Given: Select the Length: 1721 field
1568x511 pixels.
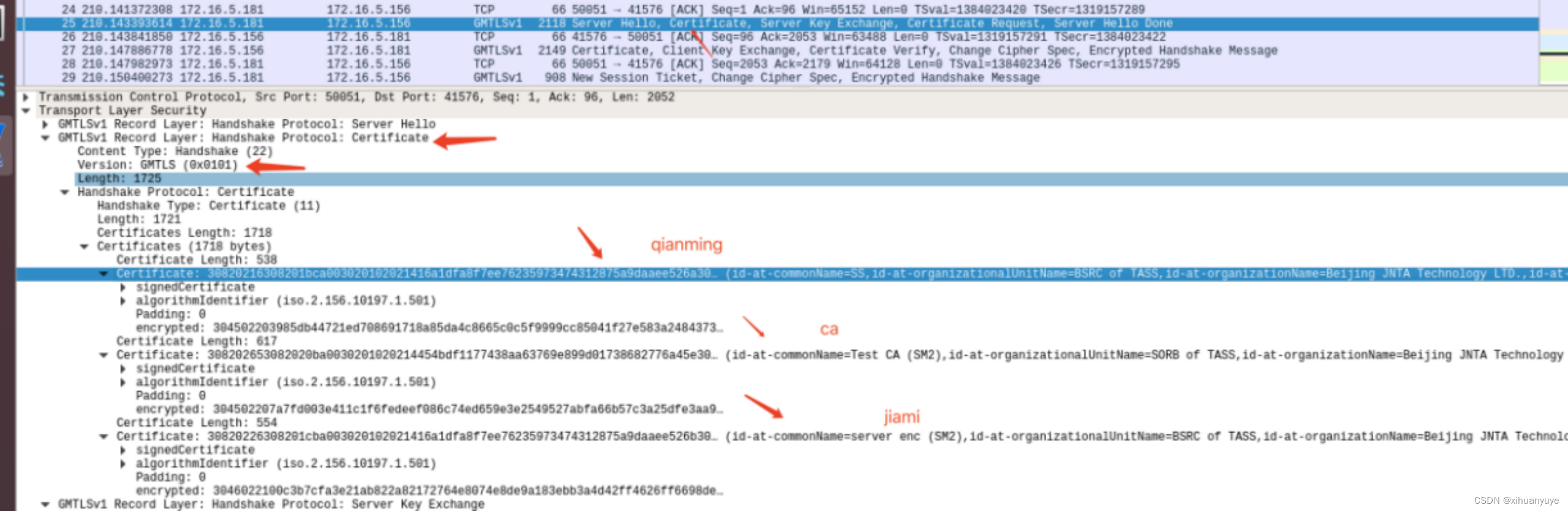Looking at the screenshot, I should (x=139, y=219).
